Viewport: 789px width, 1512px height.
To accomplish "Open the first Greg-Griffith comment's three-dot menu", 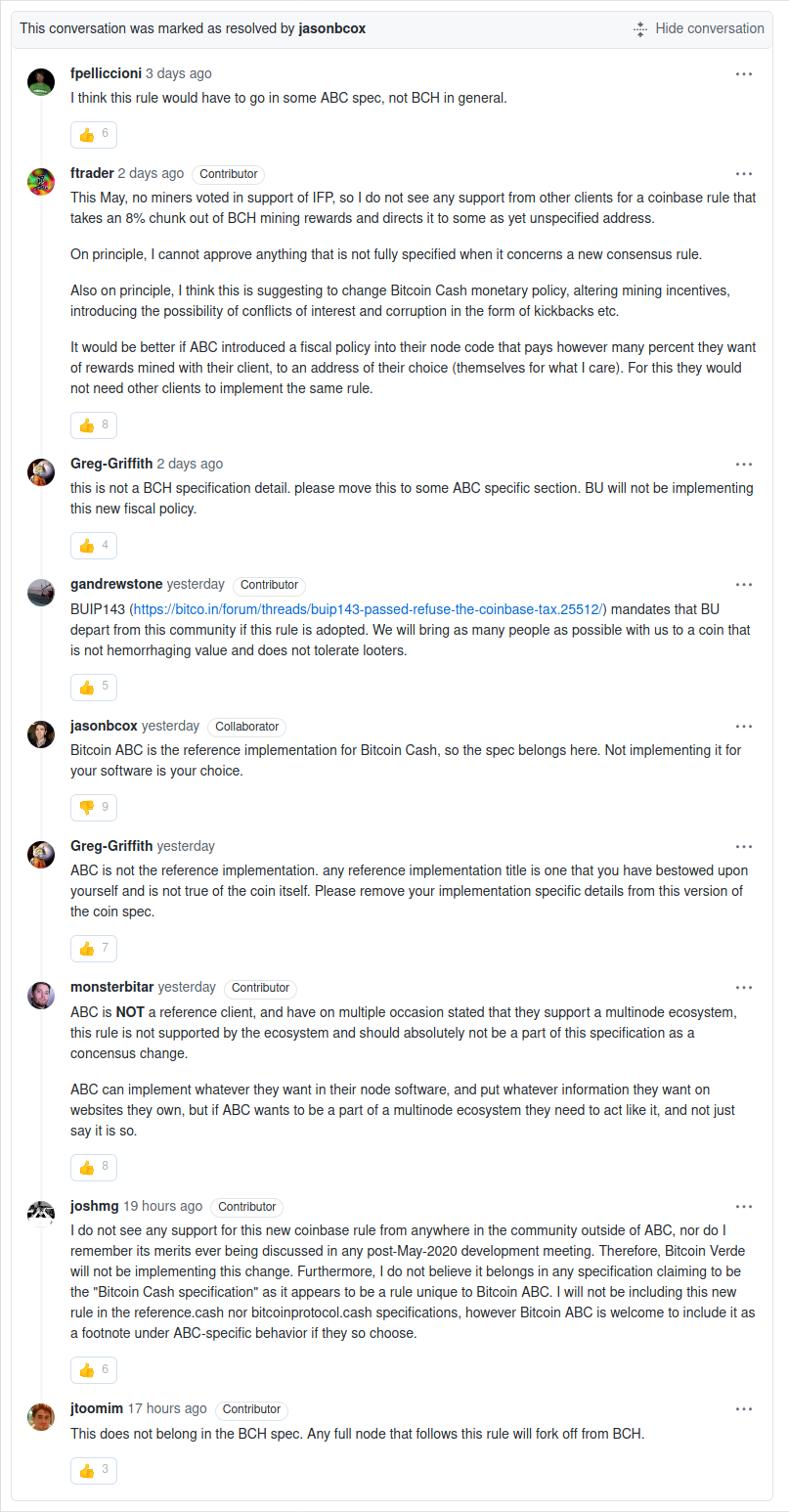I will click(744, 465).
